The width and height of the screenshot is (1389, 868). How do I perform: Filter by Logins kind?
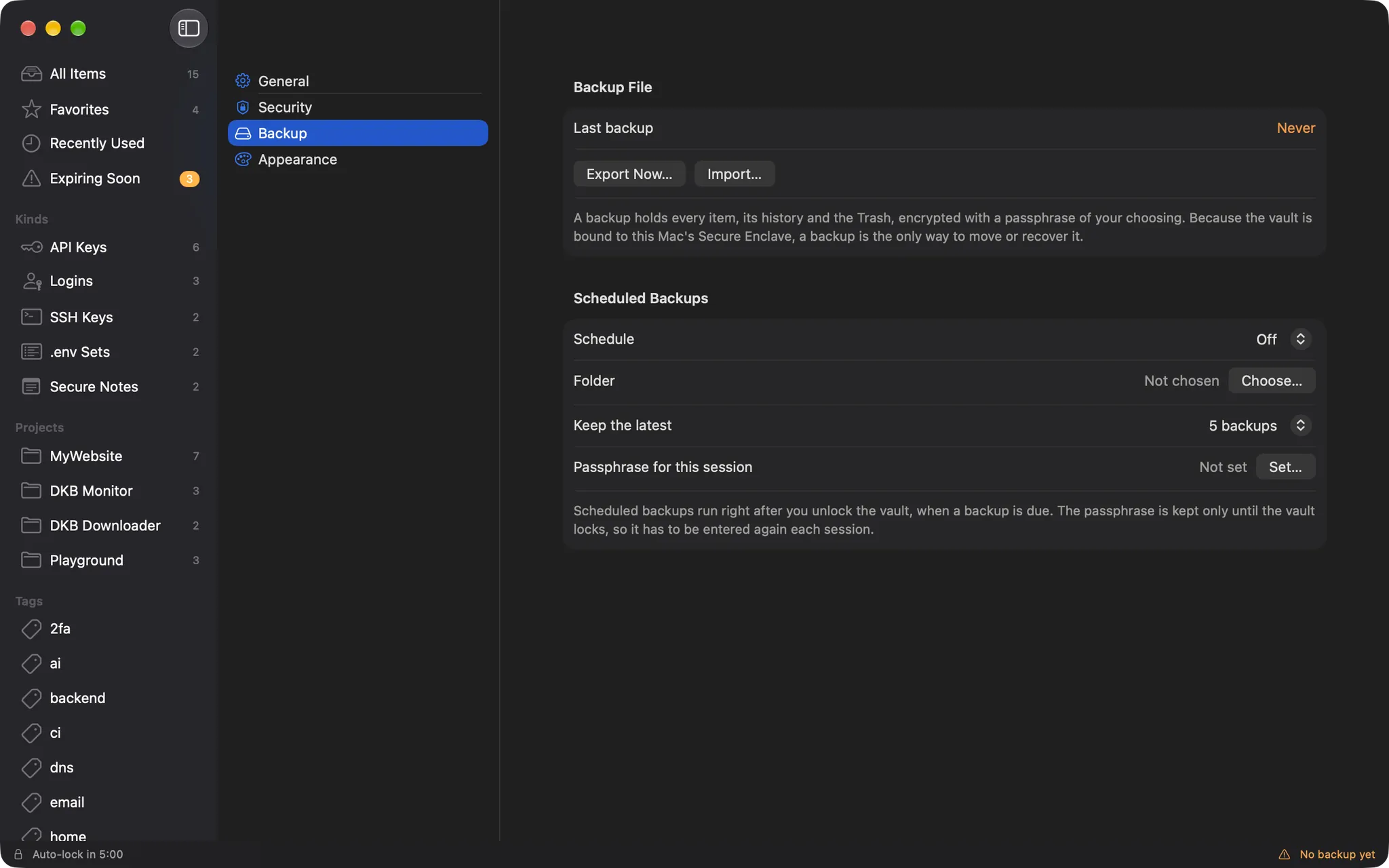109,281
